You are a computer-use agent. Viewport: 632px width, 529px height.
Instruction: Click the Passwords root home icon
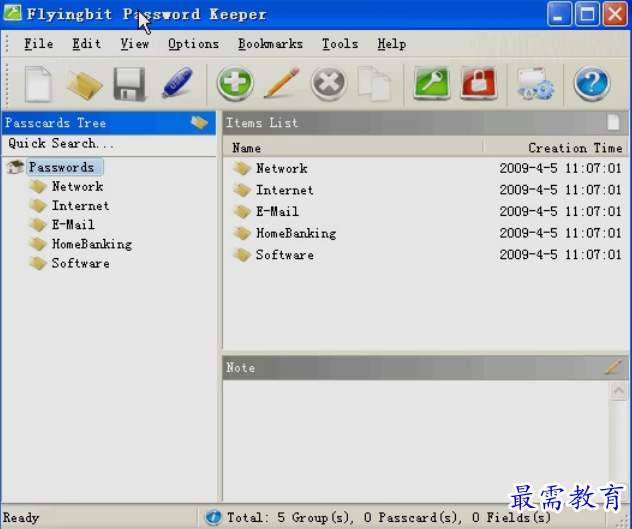tap(15, 167)
